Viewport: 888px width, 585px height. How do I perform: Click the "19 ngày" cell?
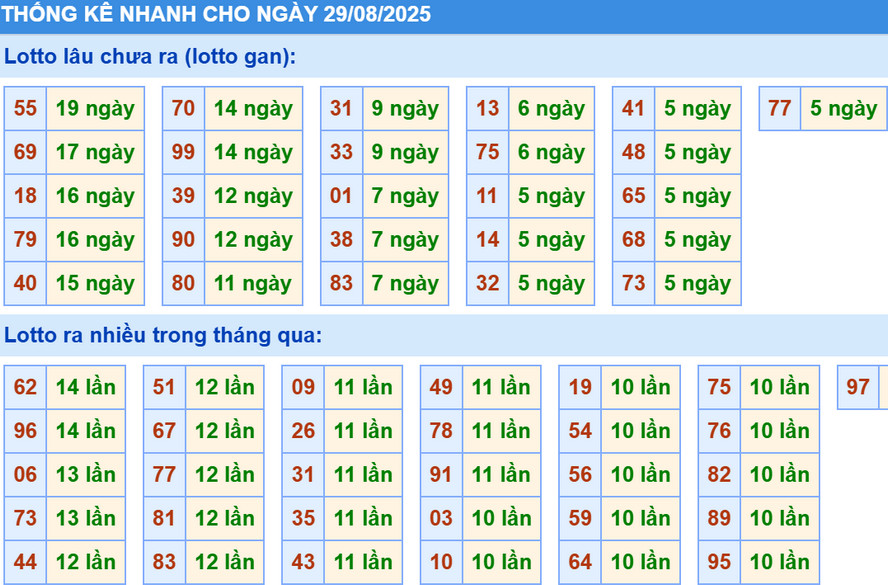click(x=95, y=109)
